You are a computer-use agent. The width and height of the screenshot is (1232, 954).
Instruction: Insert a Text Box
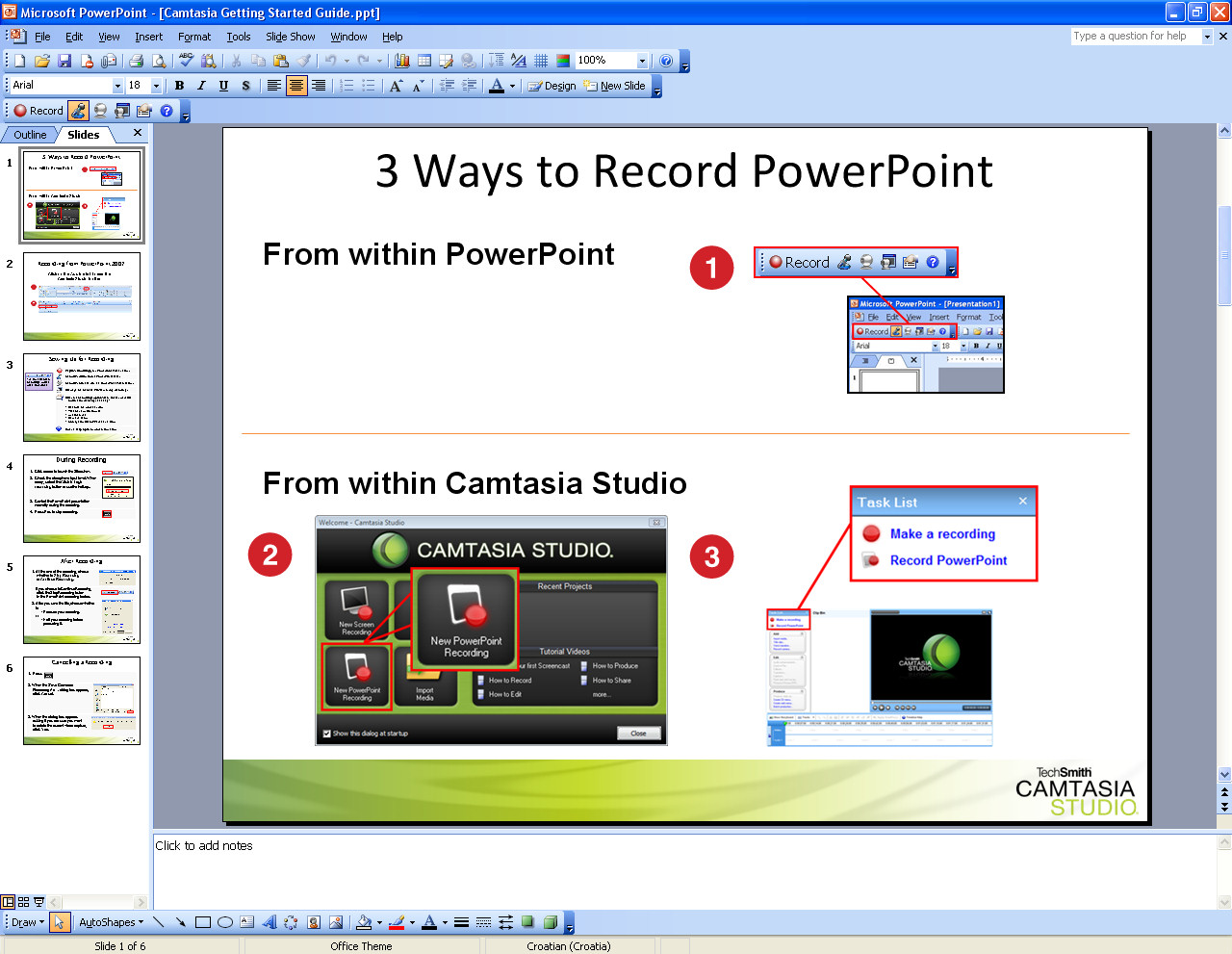(246, 922)
